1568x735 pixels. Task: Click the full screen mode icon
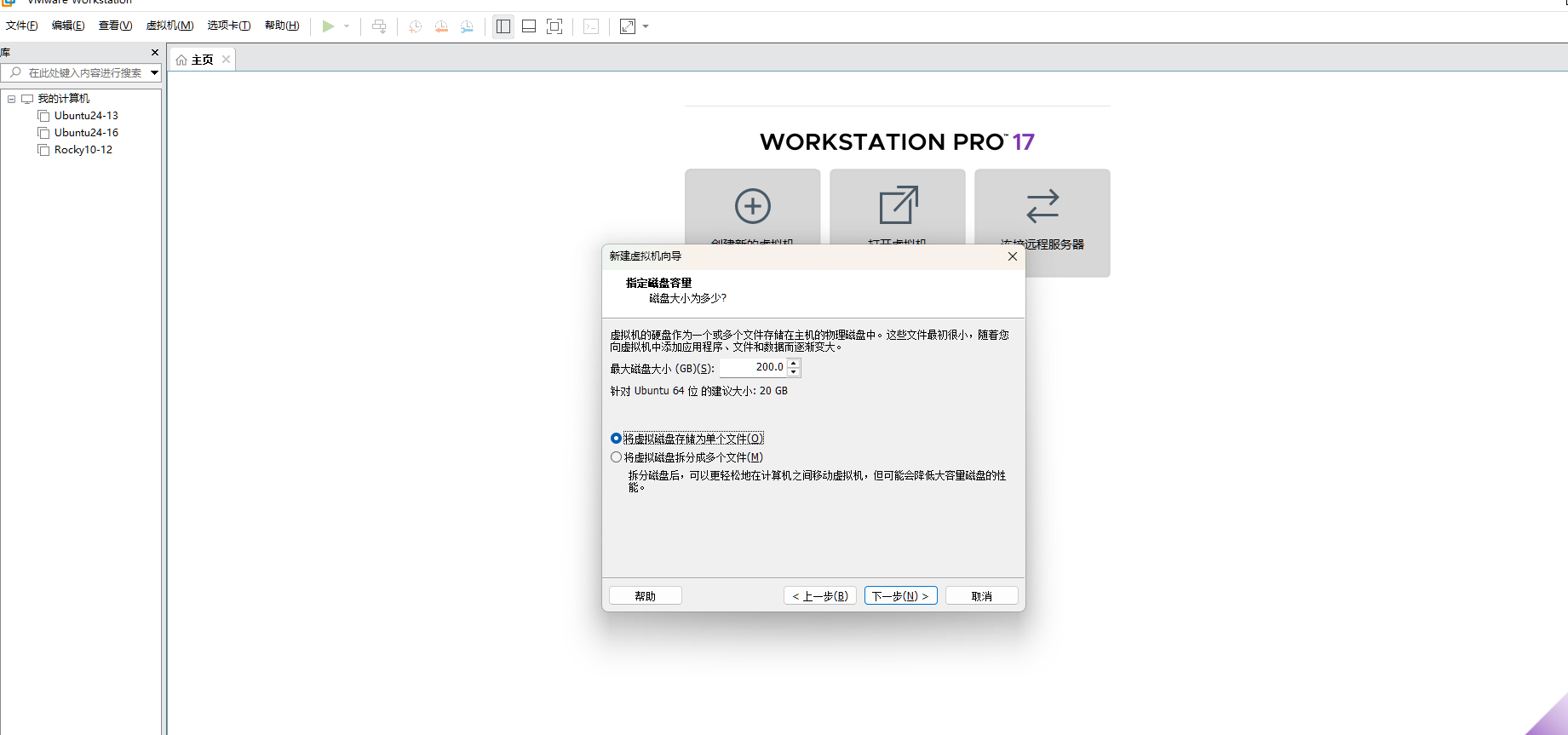[554, 26]
